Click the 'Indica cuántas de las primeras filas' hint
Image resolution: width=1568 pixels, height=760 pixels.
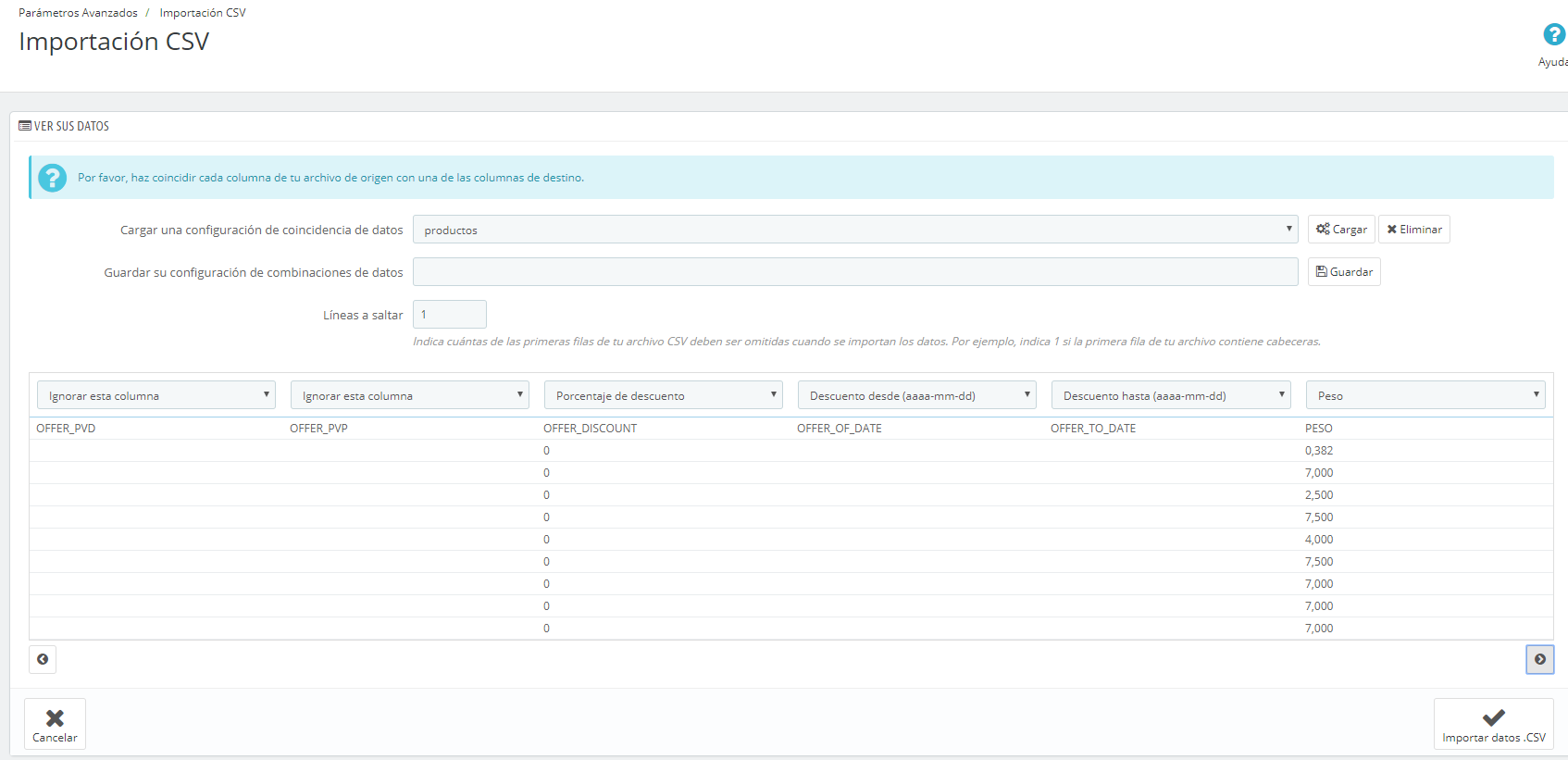pyautogui.click(x=866, y=342)
